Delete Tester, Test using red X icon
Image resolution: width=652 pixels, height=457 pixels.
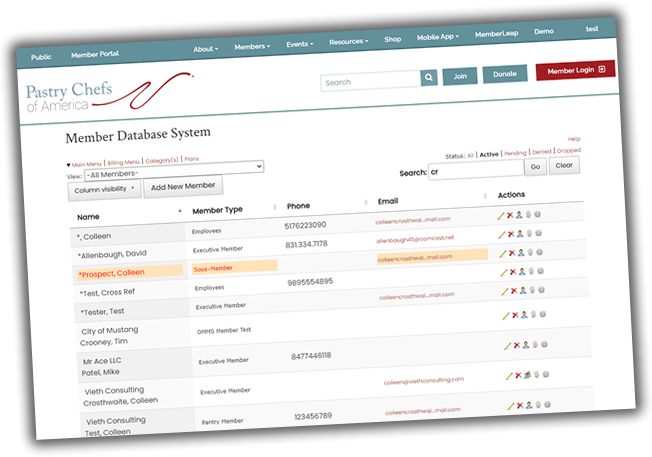tap(514, 291)
